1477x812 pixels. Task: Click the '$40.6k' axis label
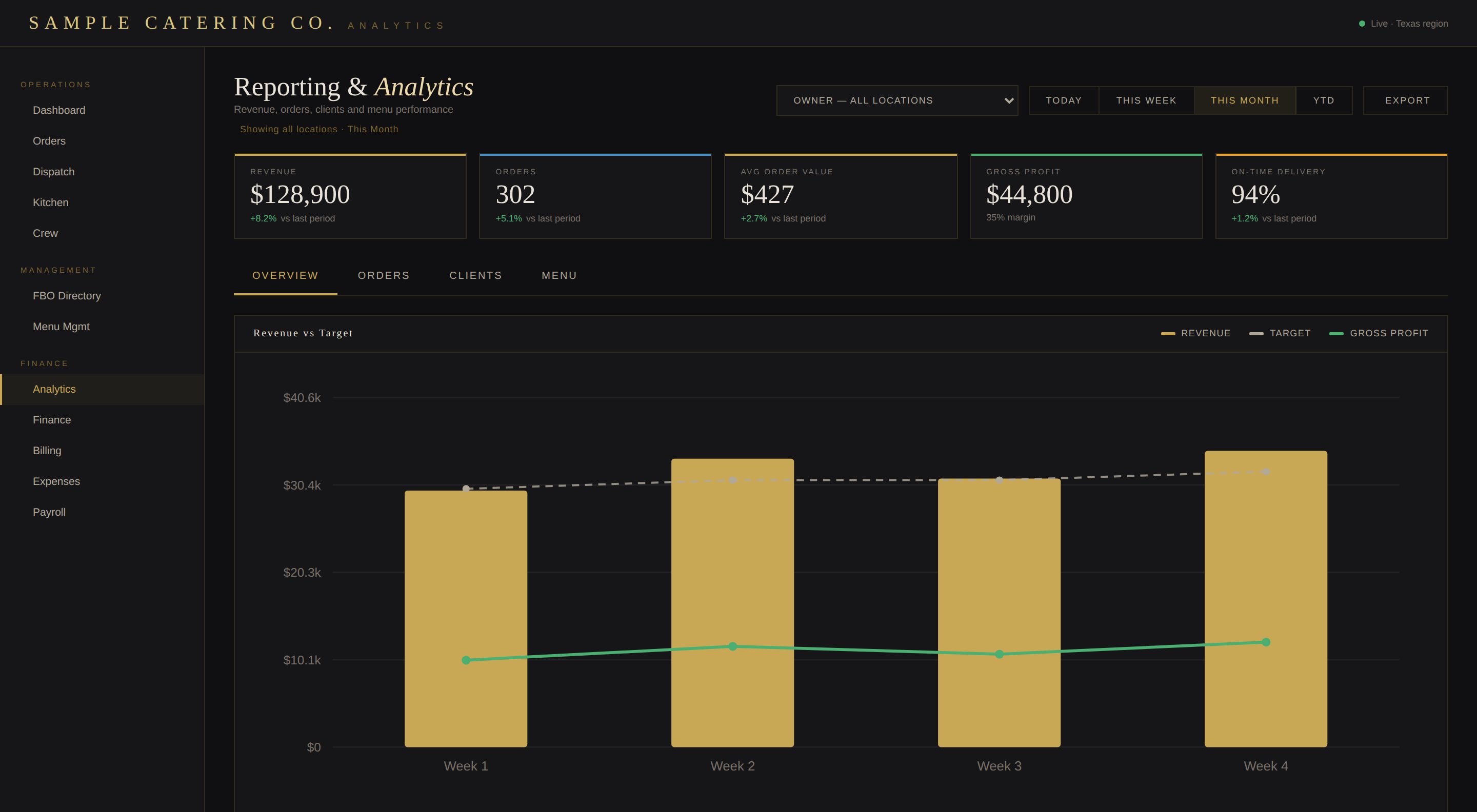(x=302, y=398)
